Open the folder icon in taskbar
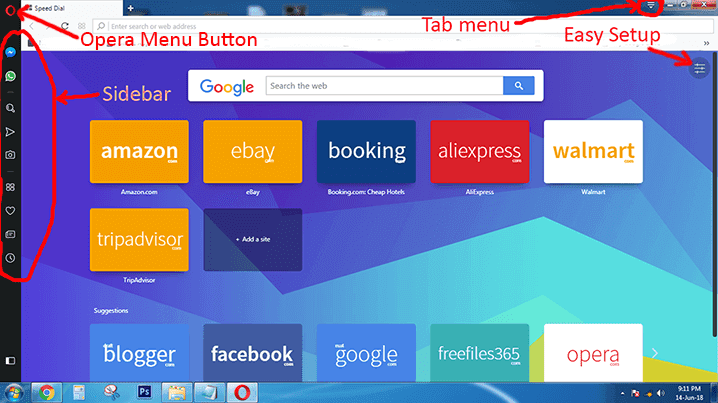This screenshot has width=718, height=403. pyautogui.click(x=177, y=393)
